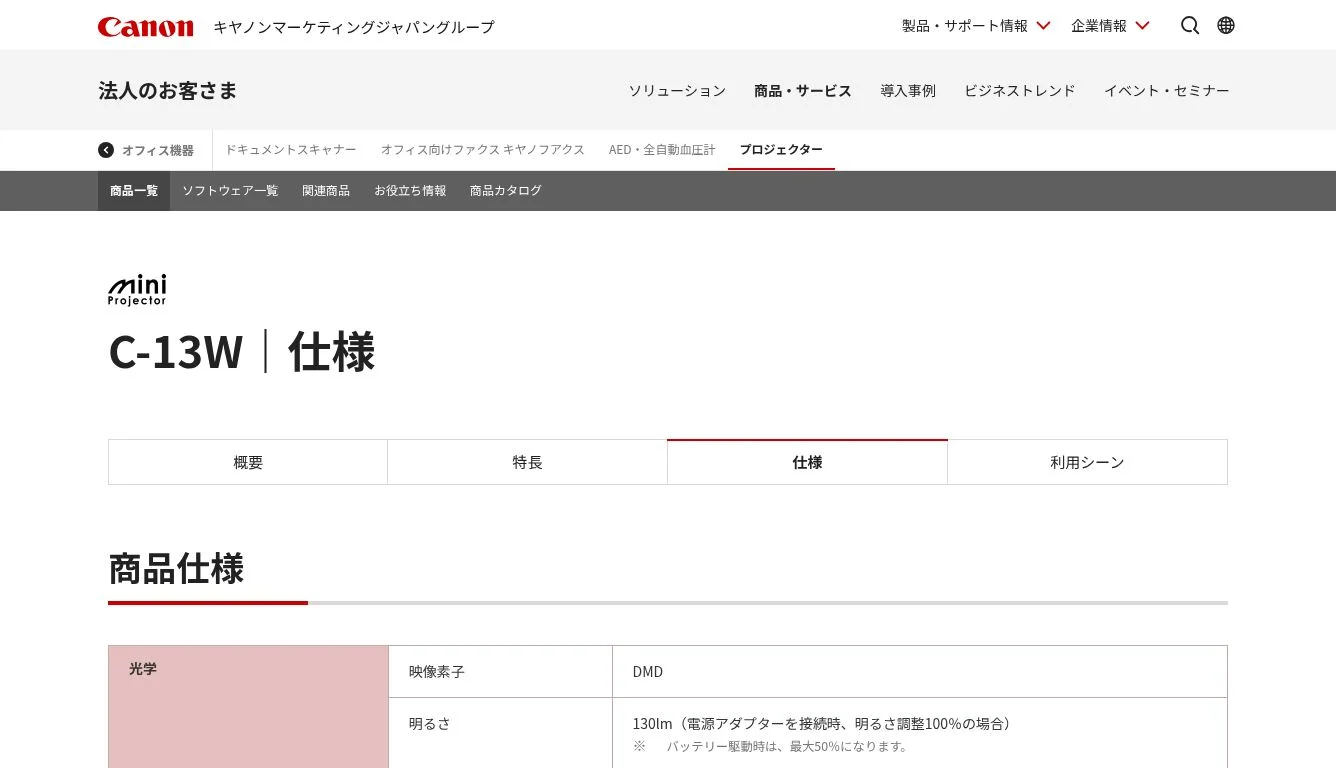Open ソフトウェア一覧 in dark bar
The image size is (1336, 768).
[x=230, y=191]
